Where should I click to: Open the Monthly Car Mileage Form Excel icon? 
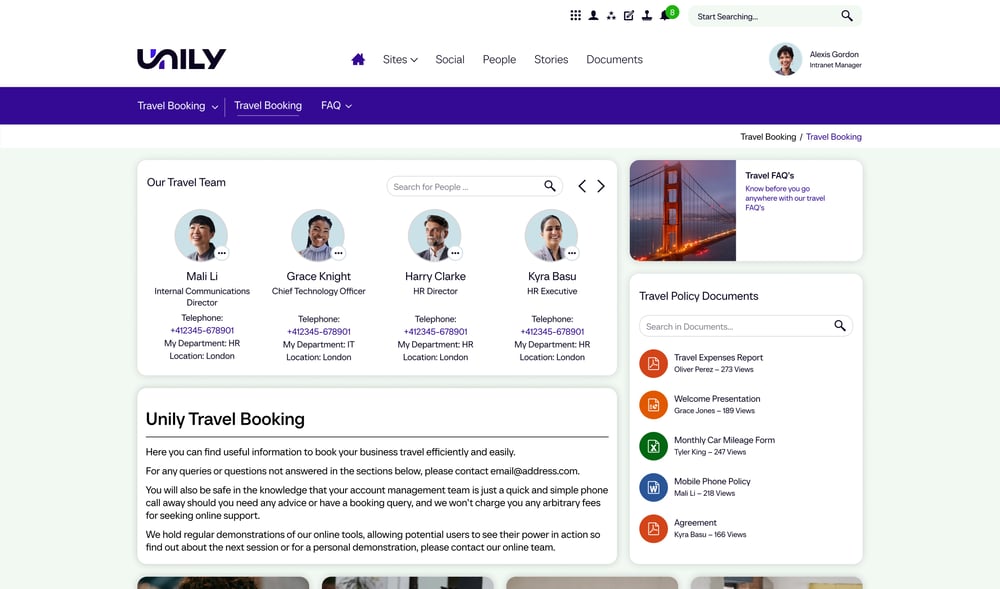pyautogui.click(x=653, y=446)
